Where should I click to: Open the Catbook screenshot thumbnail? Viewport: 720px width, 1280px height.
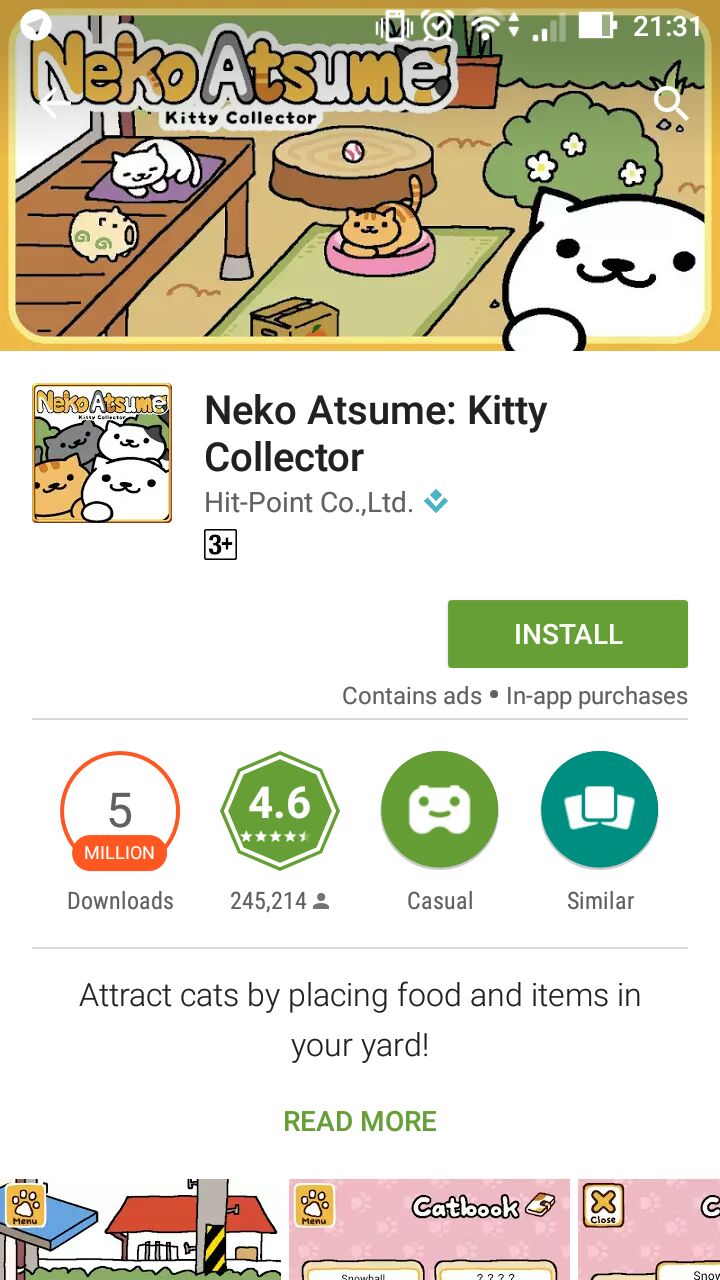pos(430,1229)
